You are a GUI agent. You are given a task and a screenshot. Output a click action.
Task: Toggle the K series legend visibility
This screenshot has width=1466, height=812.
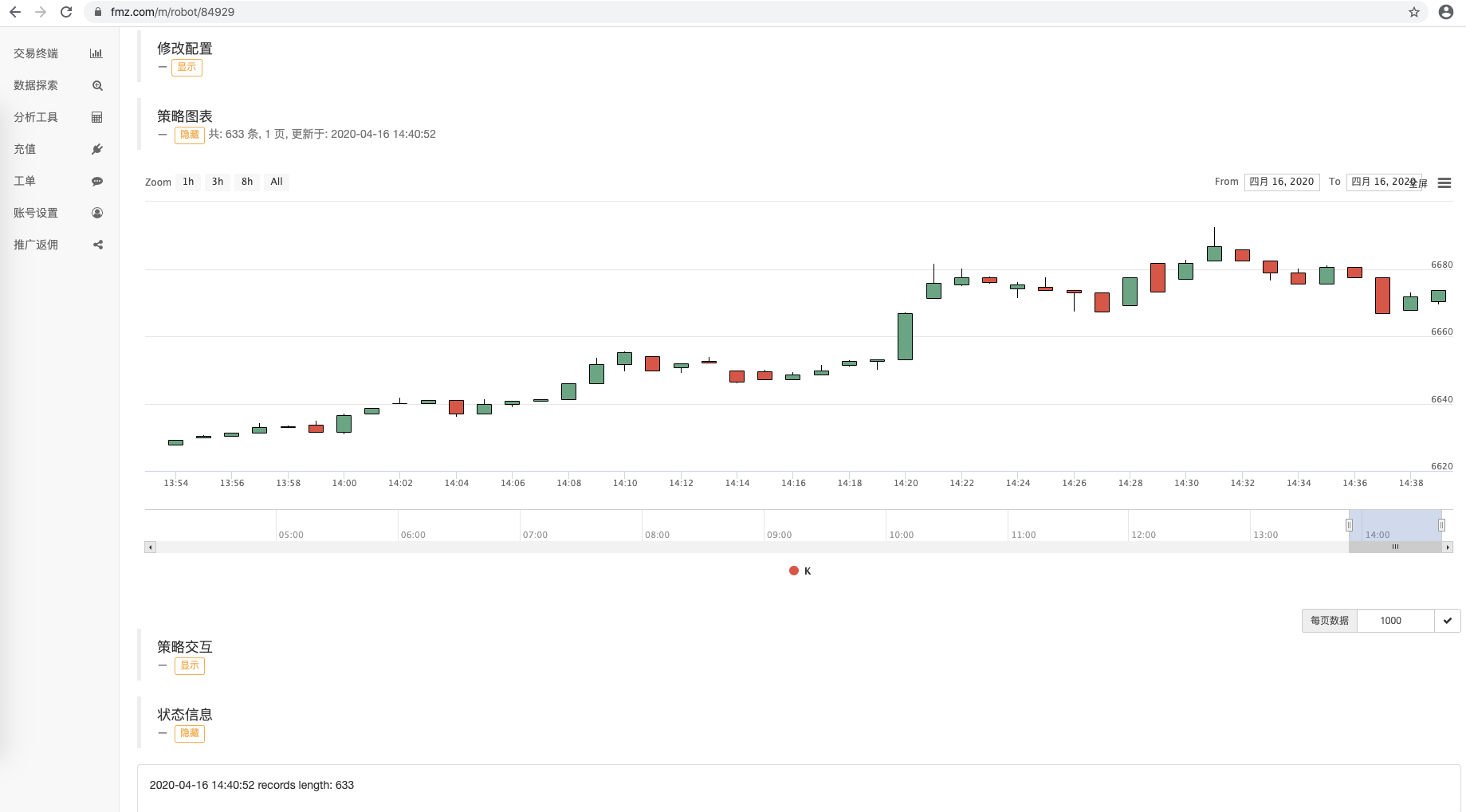click(x=800, y=571)
